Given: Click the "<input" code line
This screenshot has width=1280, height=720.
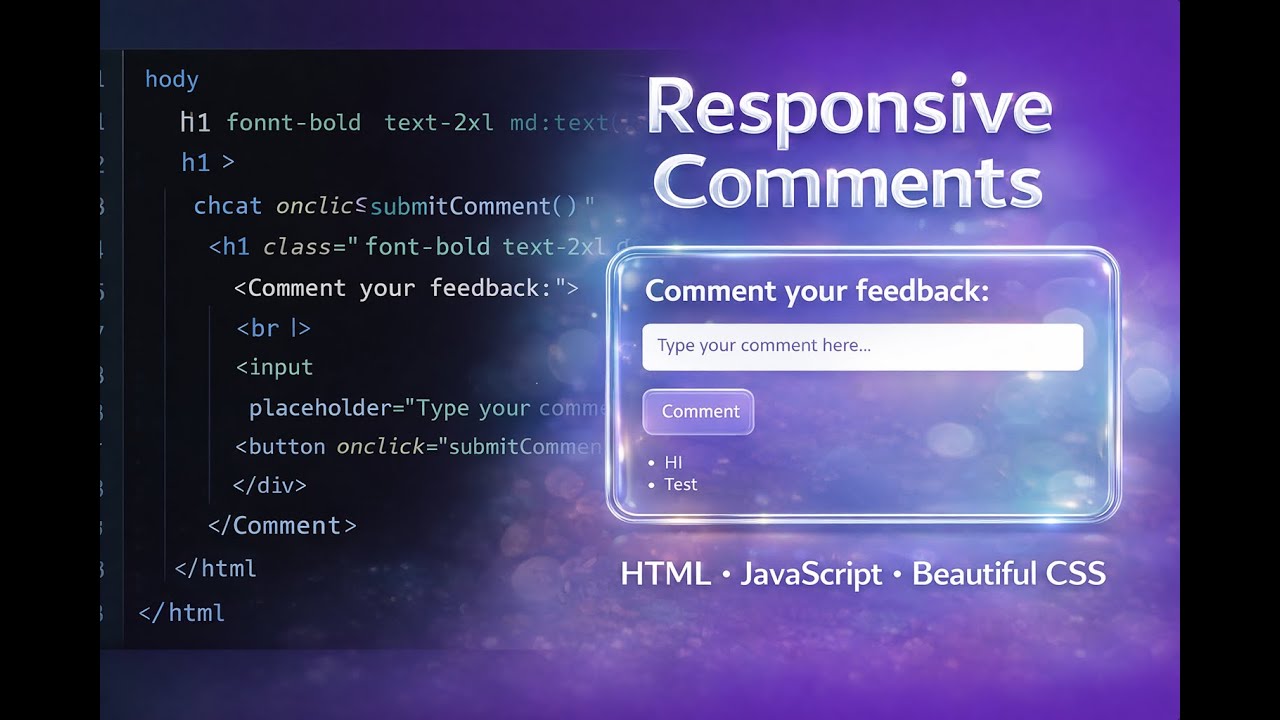Looking at the screenshot, I should point(274,368).
